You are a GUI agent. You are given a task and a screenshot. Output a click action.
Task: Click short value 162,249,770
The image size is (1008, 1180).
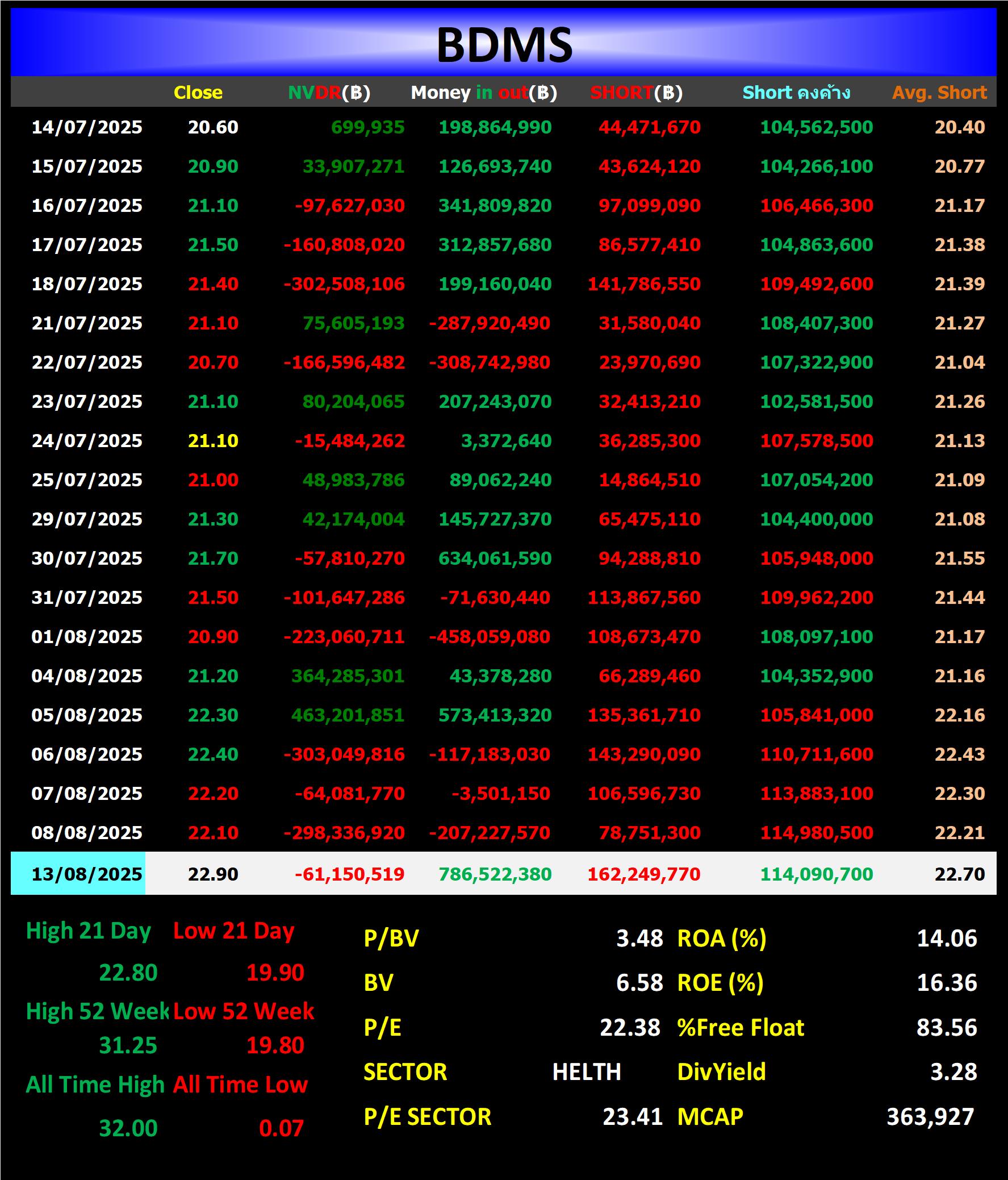[645, 874]
